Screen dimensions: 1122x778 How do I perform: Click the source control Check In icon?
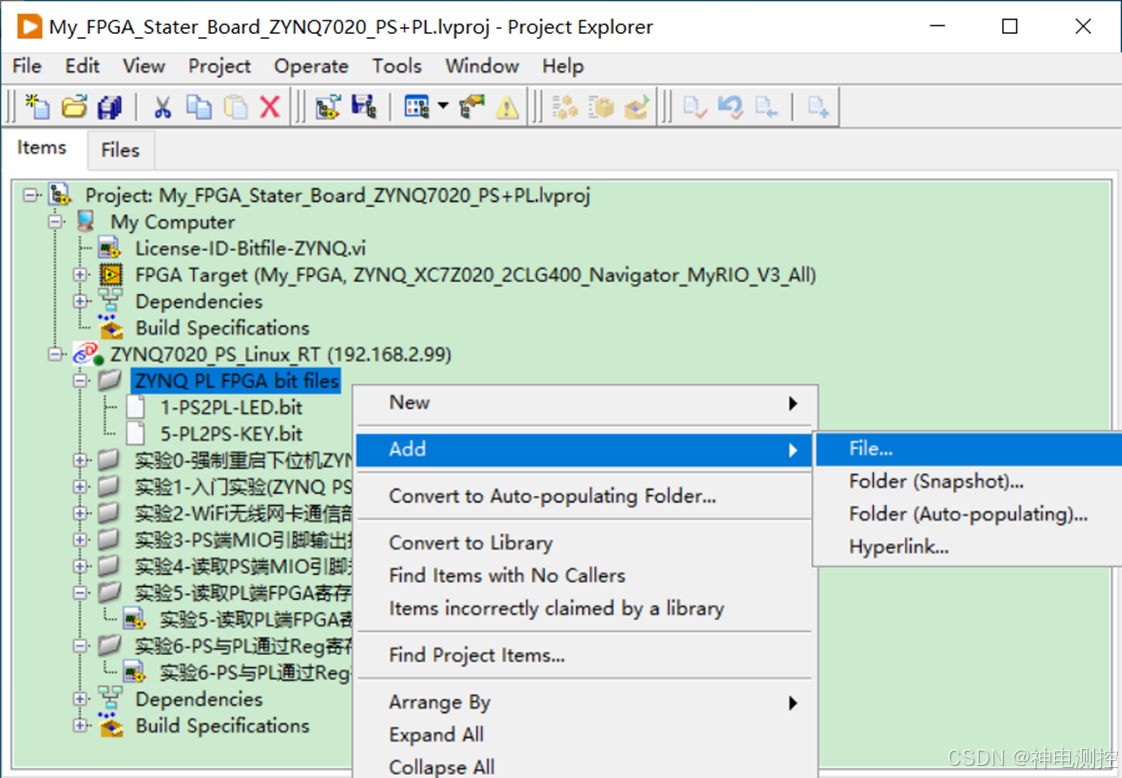tap(695, 107)
